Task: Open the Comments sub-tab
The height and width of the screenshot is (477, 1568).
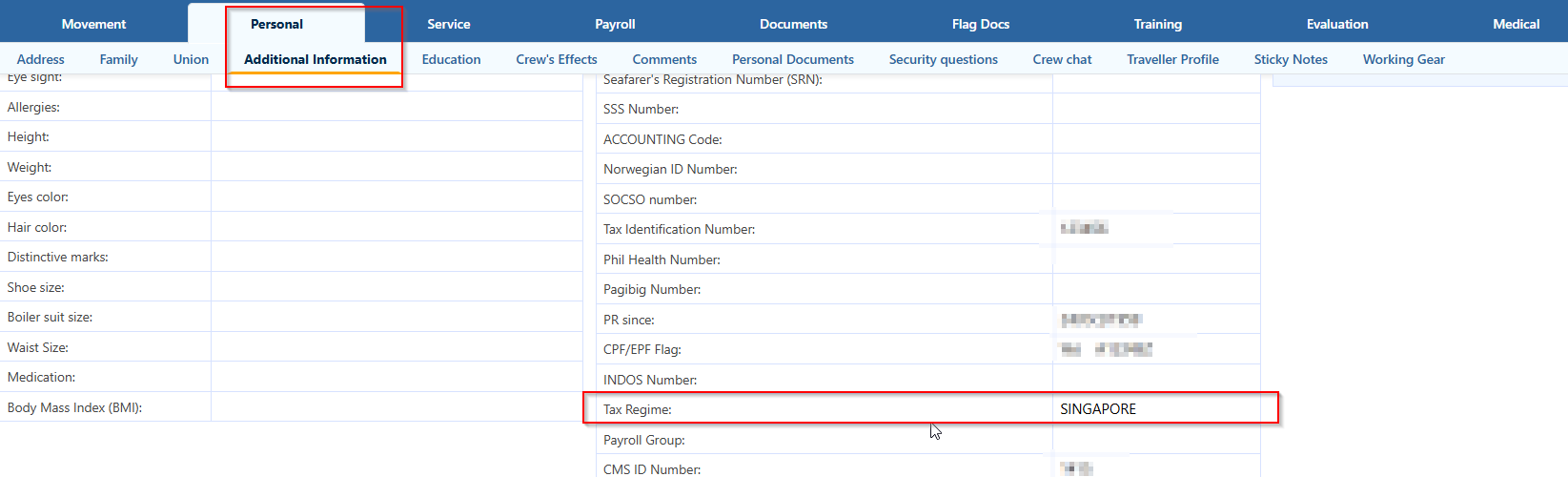Action: [x=664, y=59]
